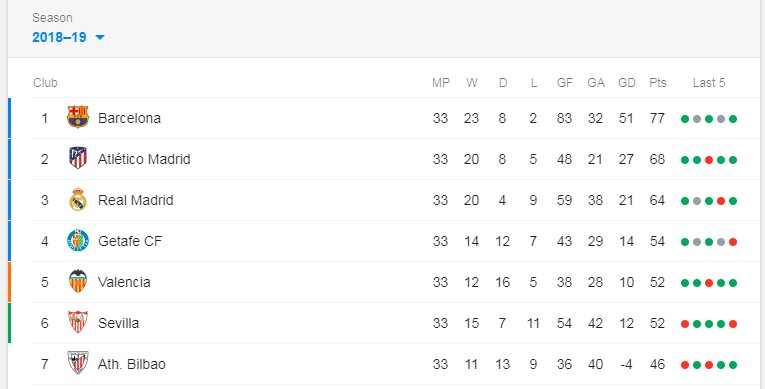Viewport: 765px width, 389px height.
Task: Click the Barcelona club crest
Action: click(x=78, y=118)
